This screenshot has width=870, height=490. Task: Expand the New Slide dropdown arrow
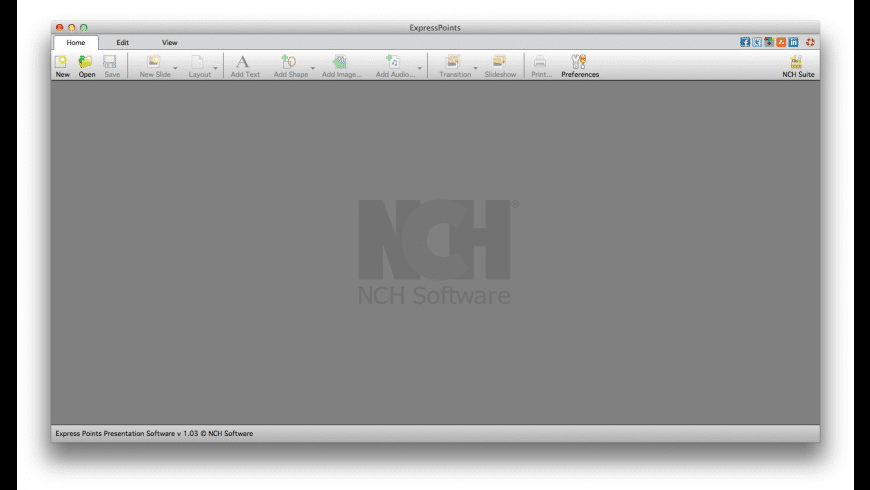(x=175, y=68)
